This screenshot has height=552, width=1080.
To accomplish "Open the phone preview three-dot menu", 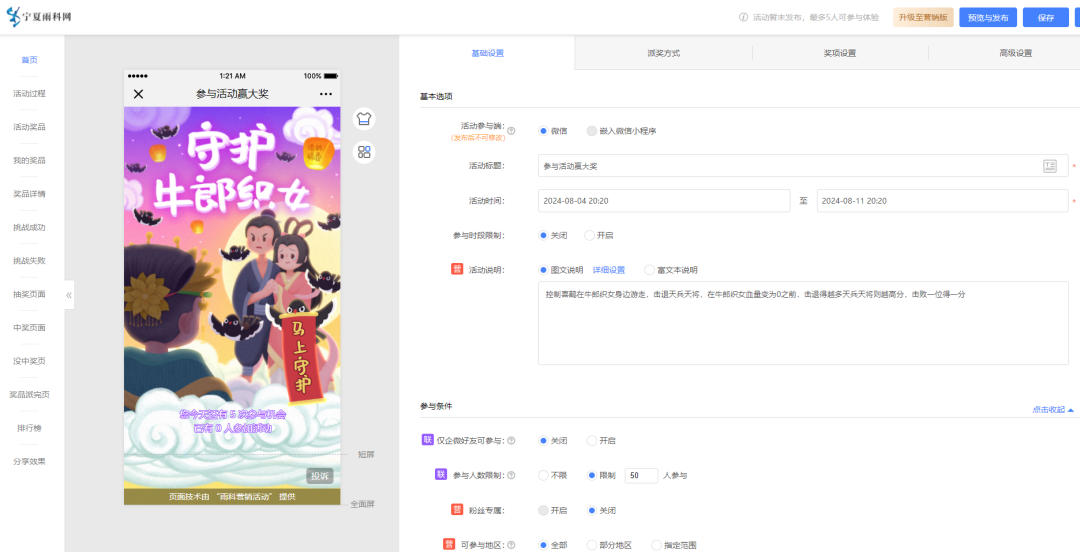I will click(x=326, y=94).
